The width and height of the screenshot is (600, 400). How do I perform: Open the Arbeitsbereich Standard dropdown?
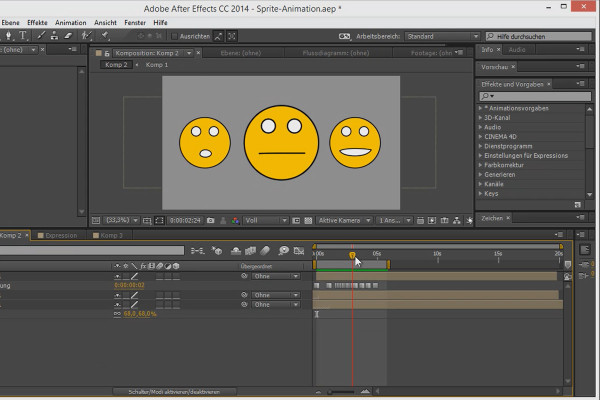coord(442,36)
